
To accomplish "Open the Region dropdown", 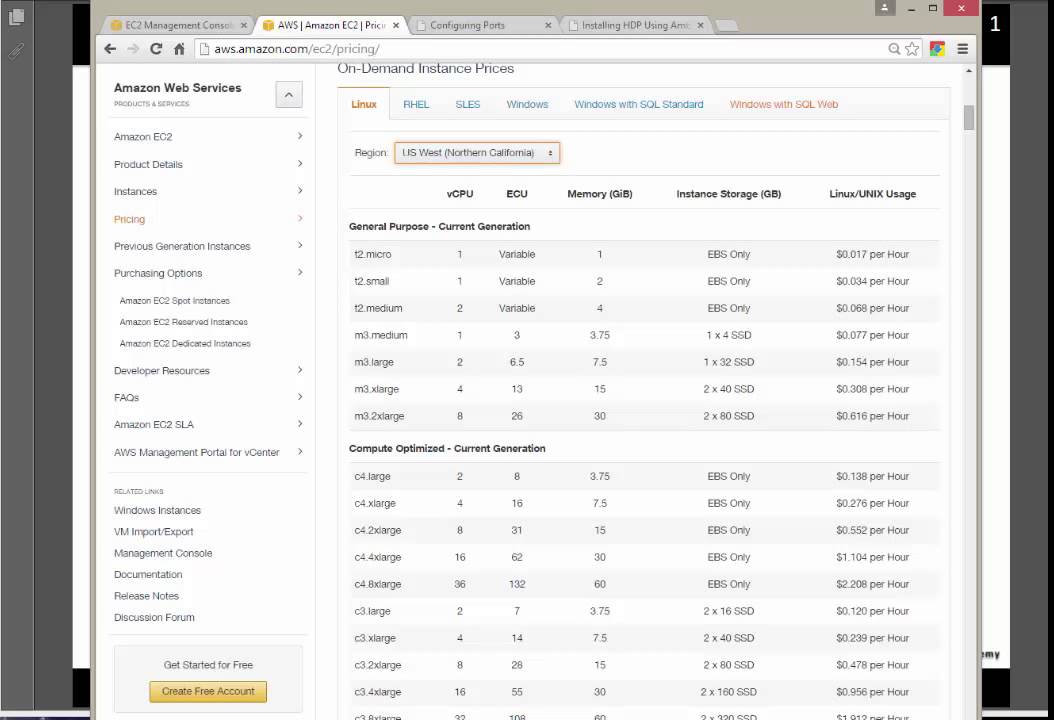I will coord(477,153).
